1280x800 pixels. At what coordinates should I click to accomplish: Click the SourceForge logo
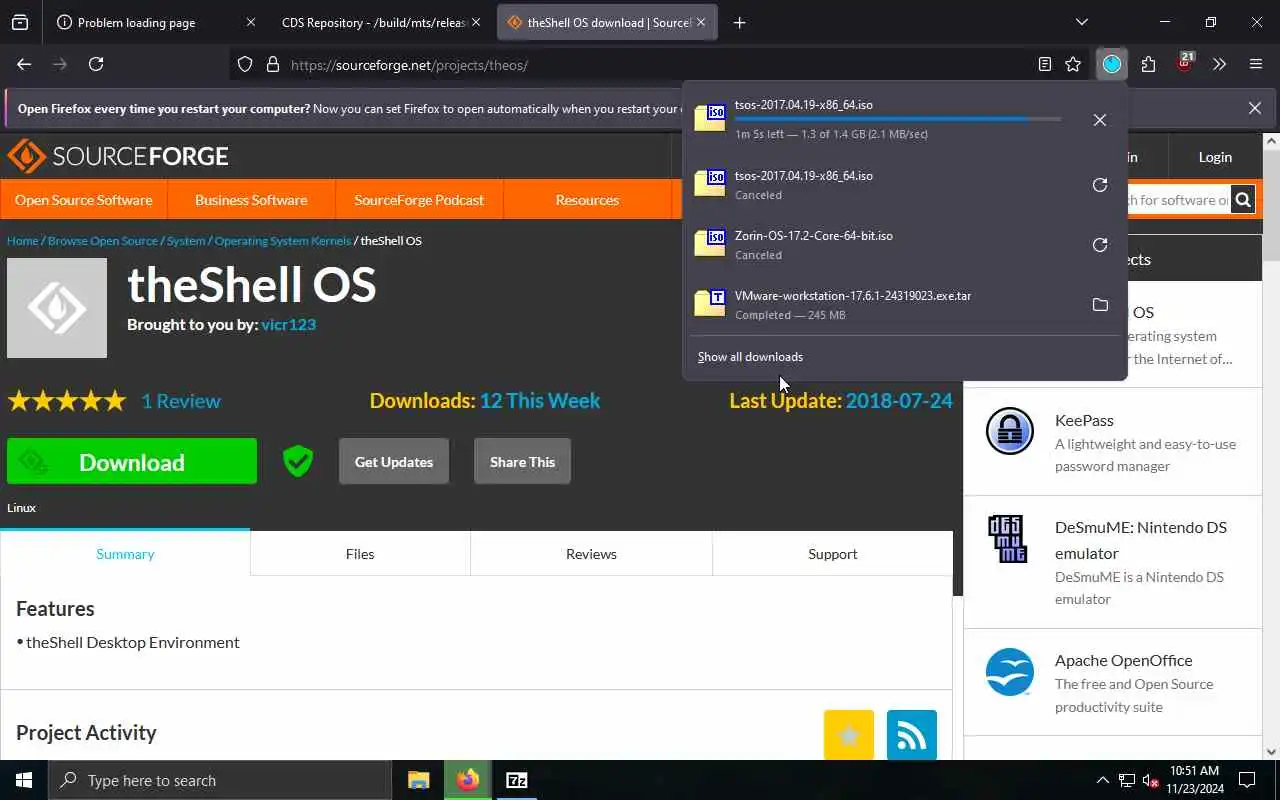point(118,156)
